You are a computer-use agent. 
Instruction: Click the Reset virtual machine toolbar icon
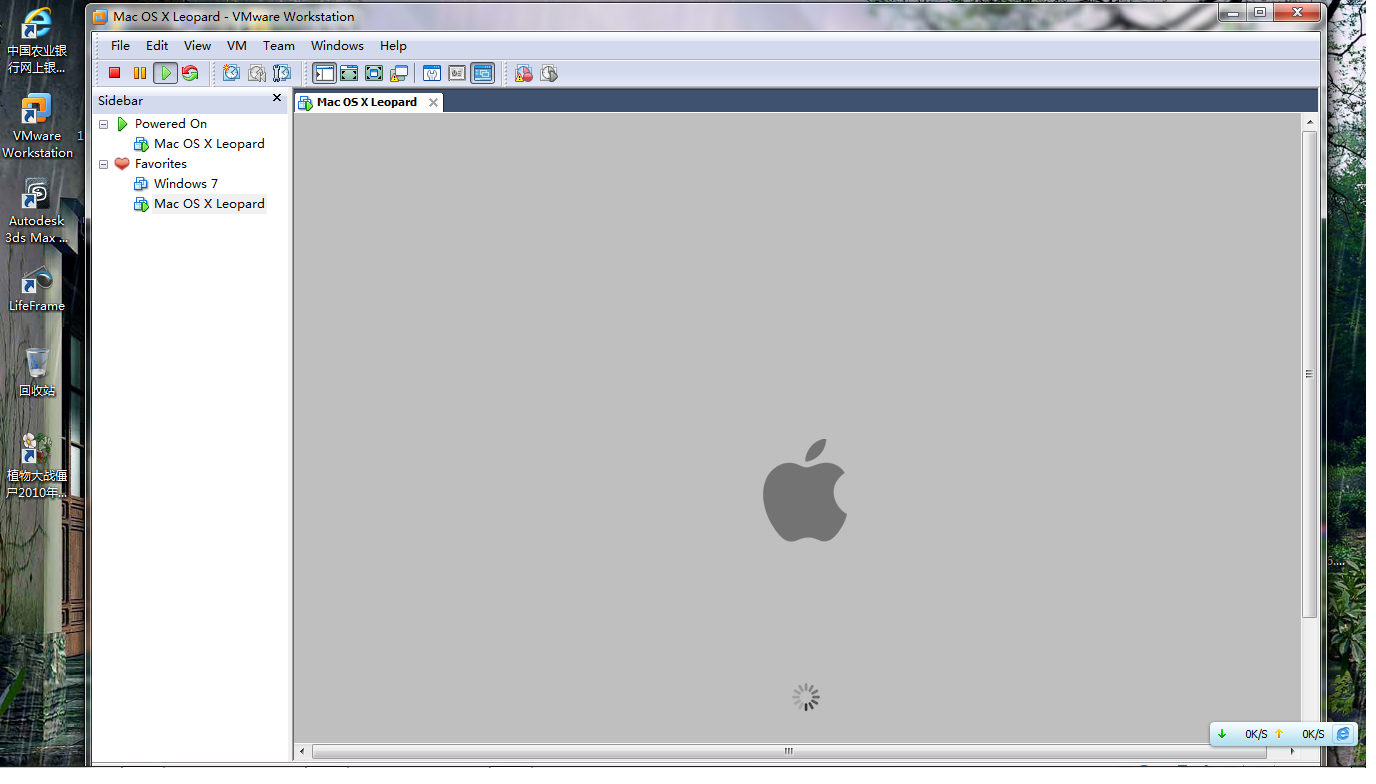190,73
